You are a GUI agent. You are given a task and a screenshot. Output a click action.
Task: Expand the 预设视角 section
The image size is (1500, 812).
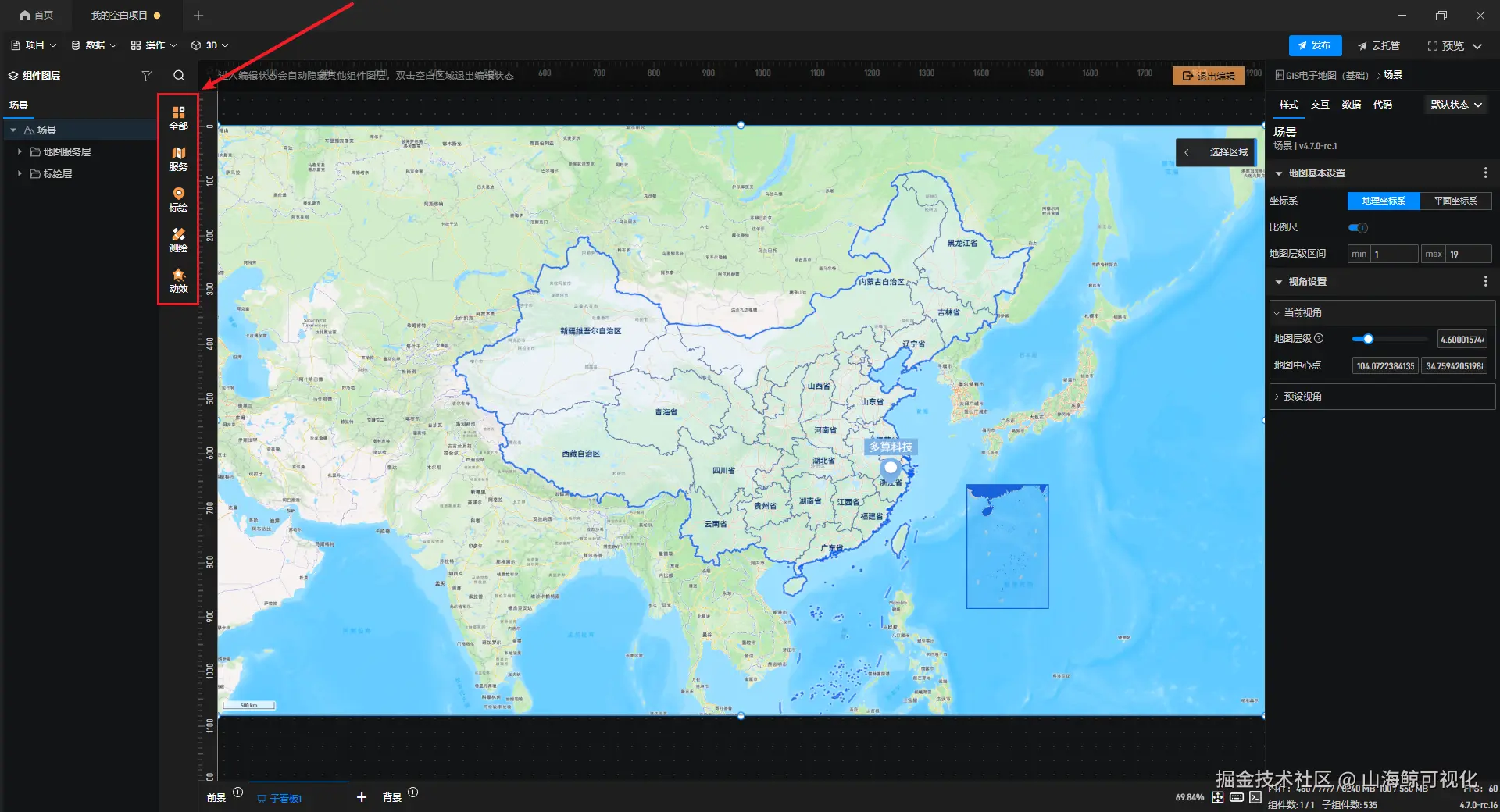[1382, 397]
